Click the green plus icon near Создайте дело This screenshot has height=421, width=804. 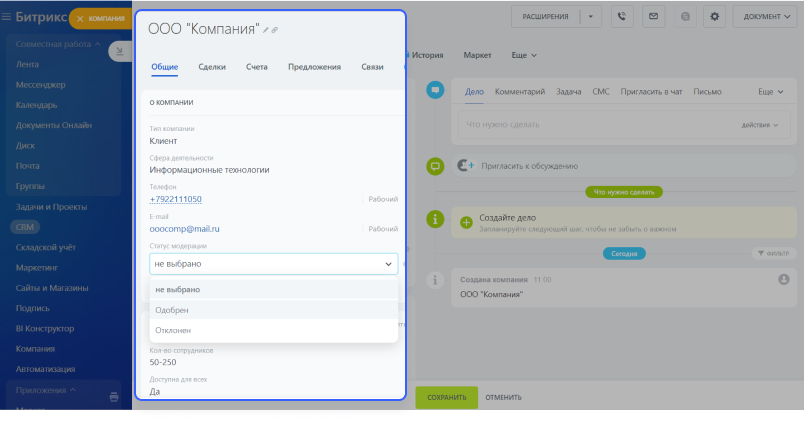coord(465,219)
